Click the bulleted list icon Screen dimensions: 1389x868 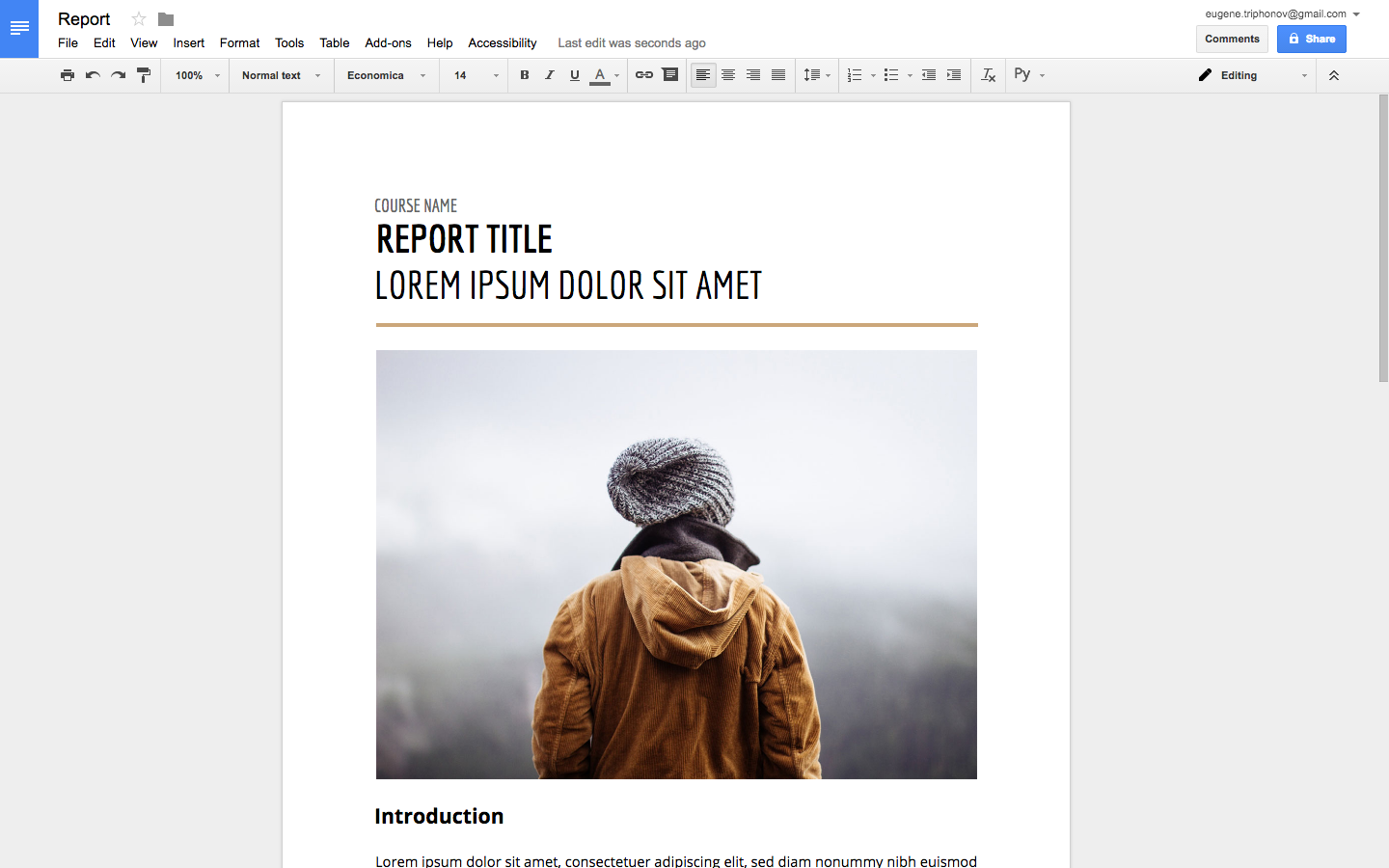click(x=891, y=75)
